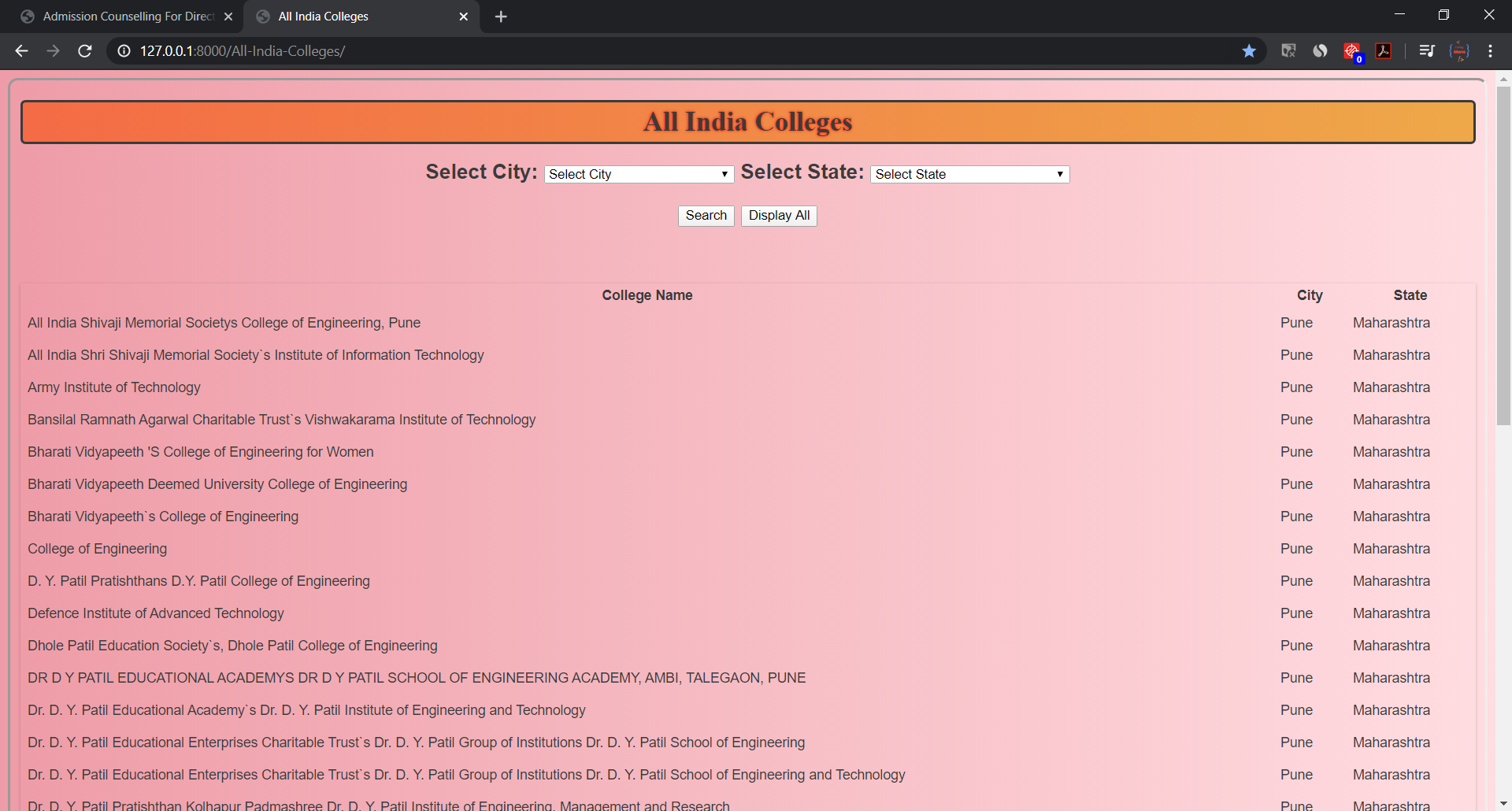1512x811 pixels.
Task: Click Bharati Vidyapeeth Deemed University College of Engineering
Action: click(x=217, y=484)
